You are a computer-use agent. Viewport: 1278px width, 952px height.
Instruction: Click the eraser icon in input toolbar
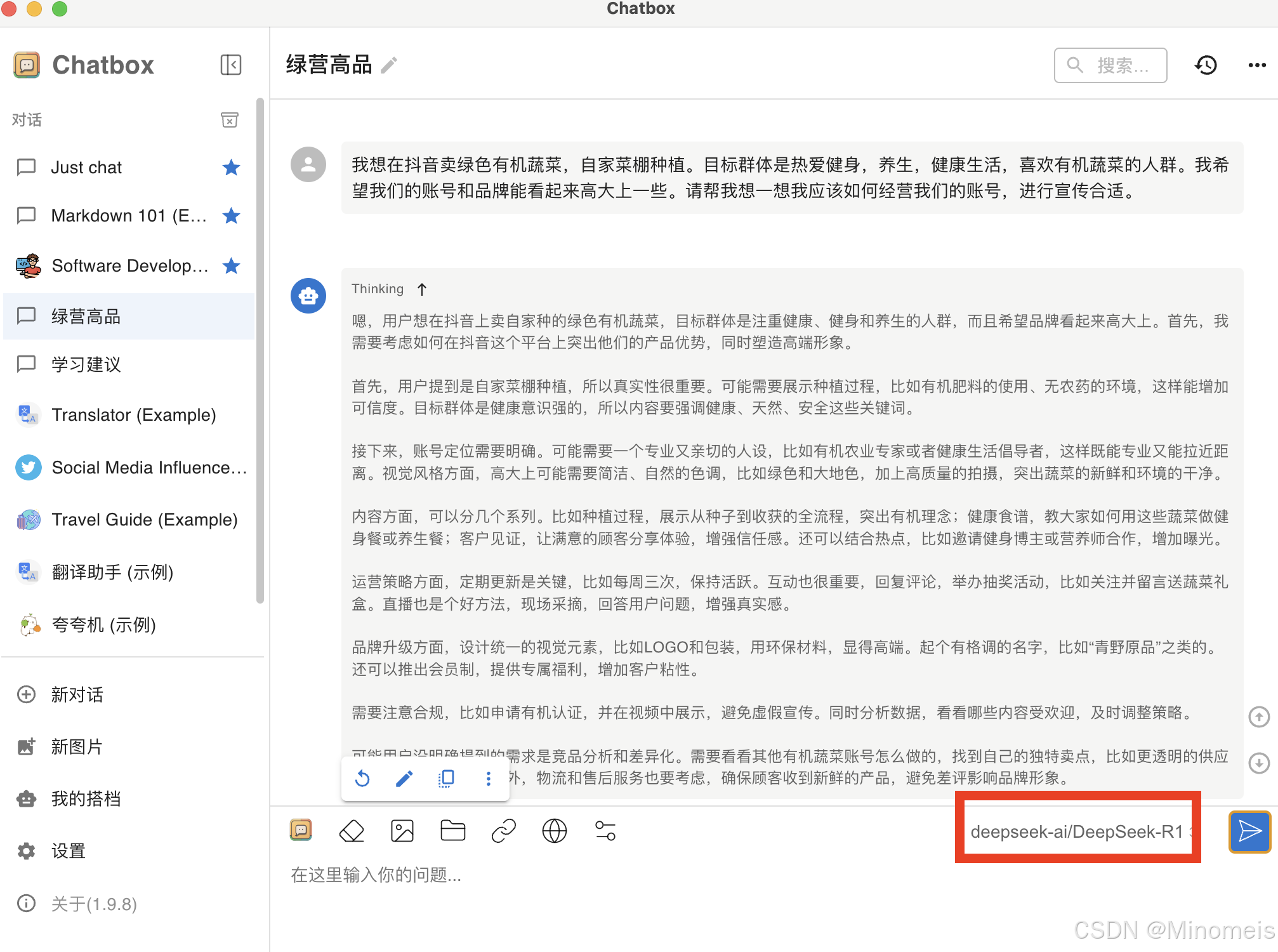click(x=352, y=831)
